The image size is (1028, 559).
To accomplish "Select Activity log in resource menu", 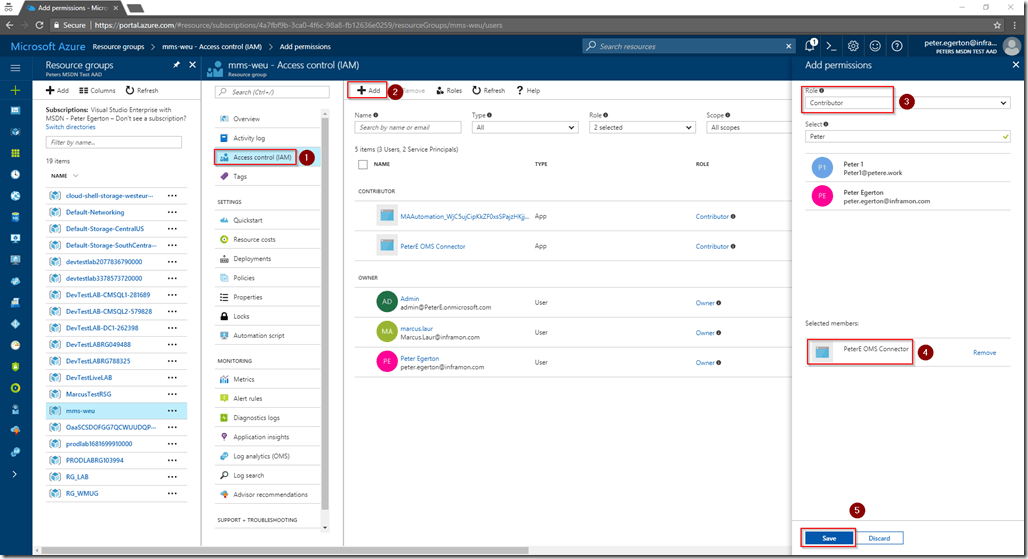I will (249, 138).
